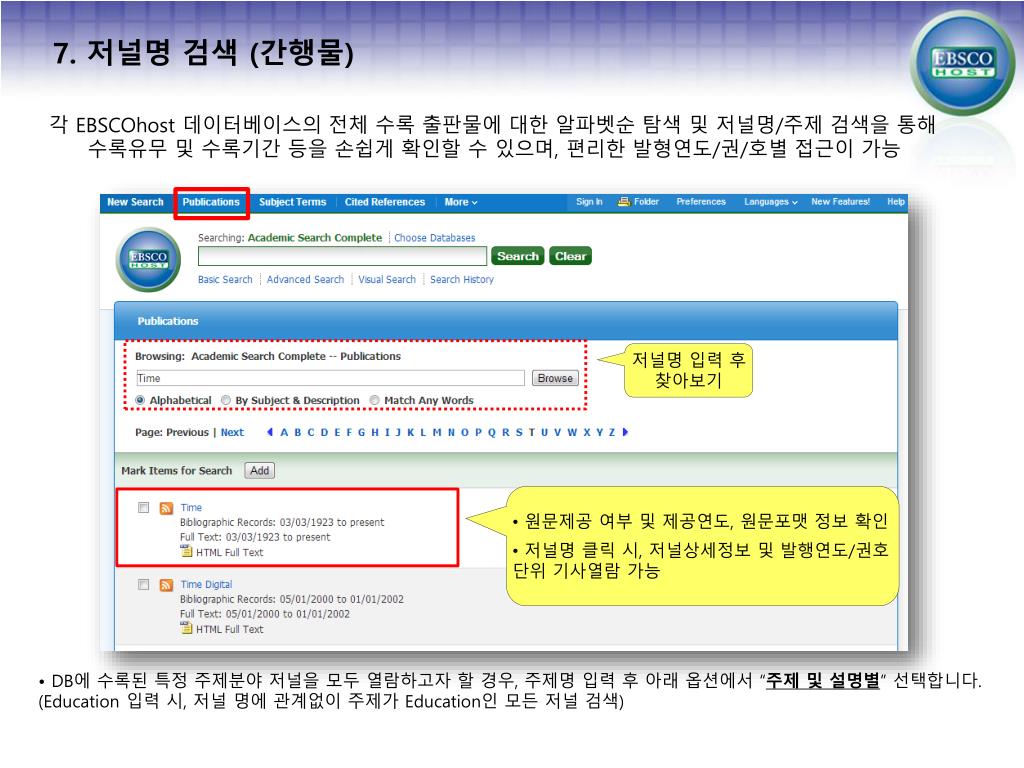The image size is (1024, 768).
Task: Click the Sign In link
Action: [x=589, y=202]
